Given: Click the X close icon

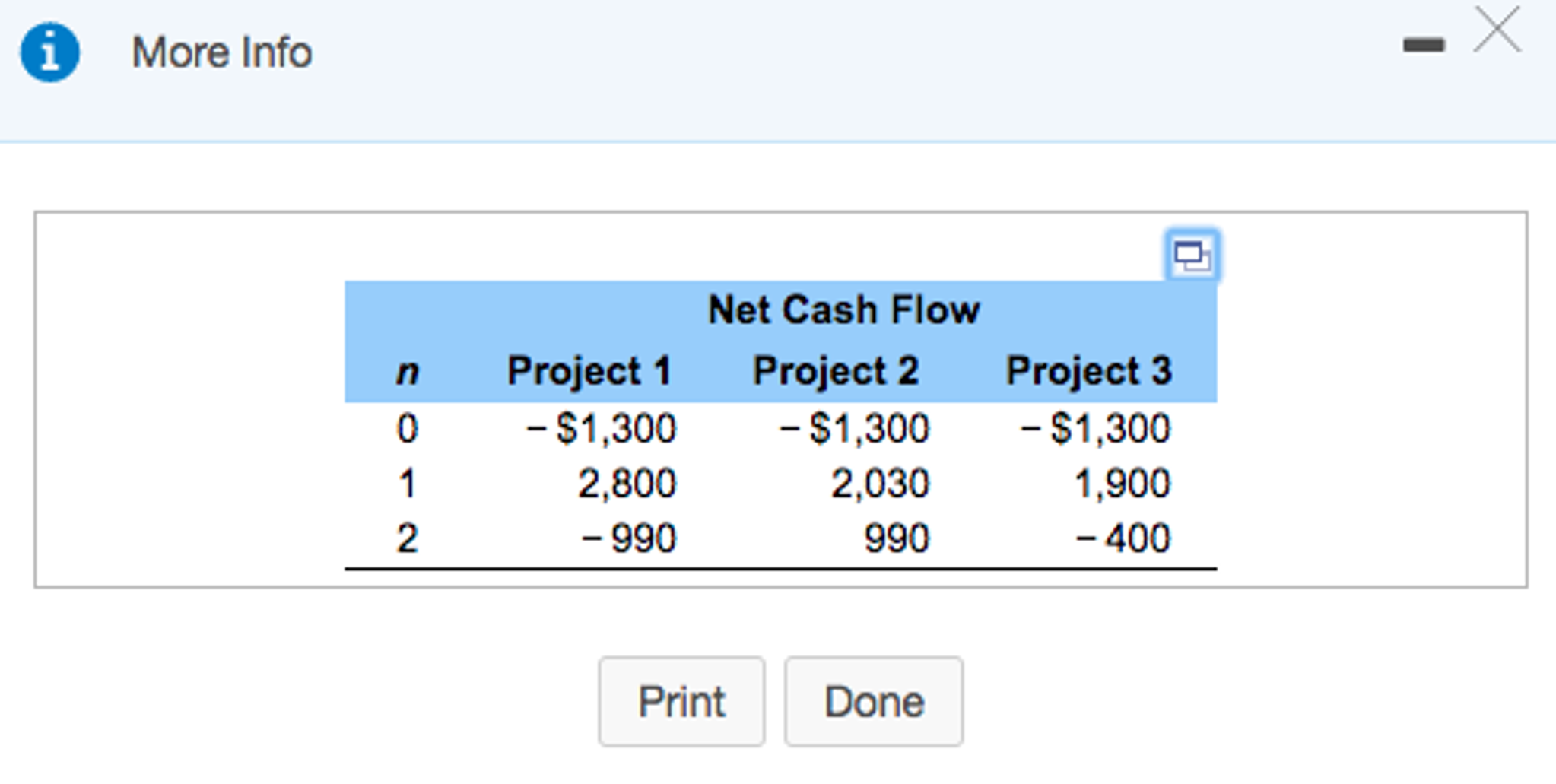Looking at the screenshot, I should click(x=1497, y=30).
